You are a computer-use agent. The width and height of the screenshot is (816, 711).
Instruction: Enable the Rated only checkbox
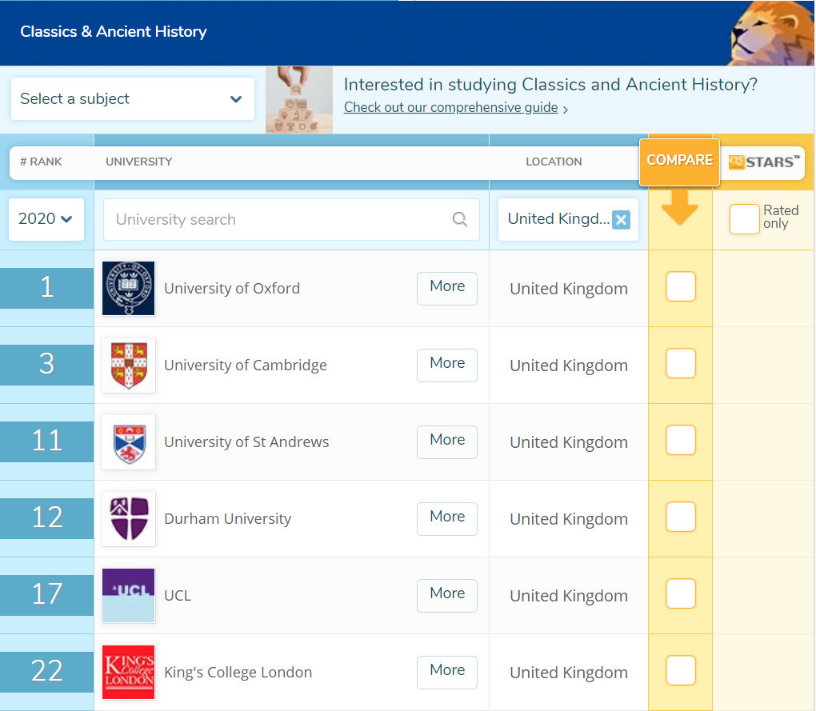tap(744, 219)
